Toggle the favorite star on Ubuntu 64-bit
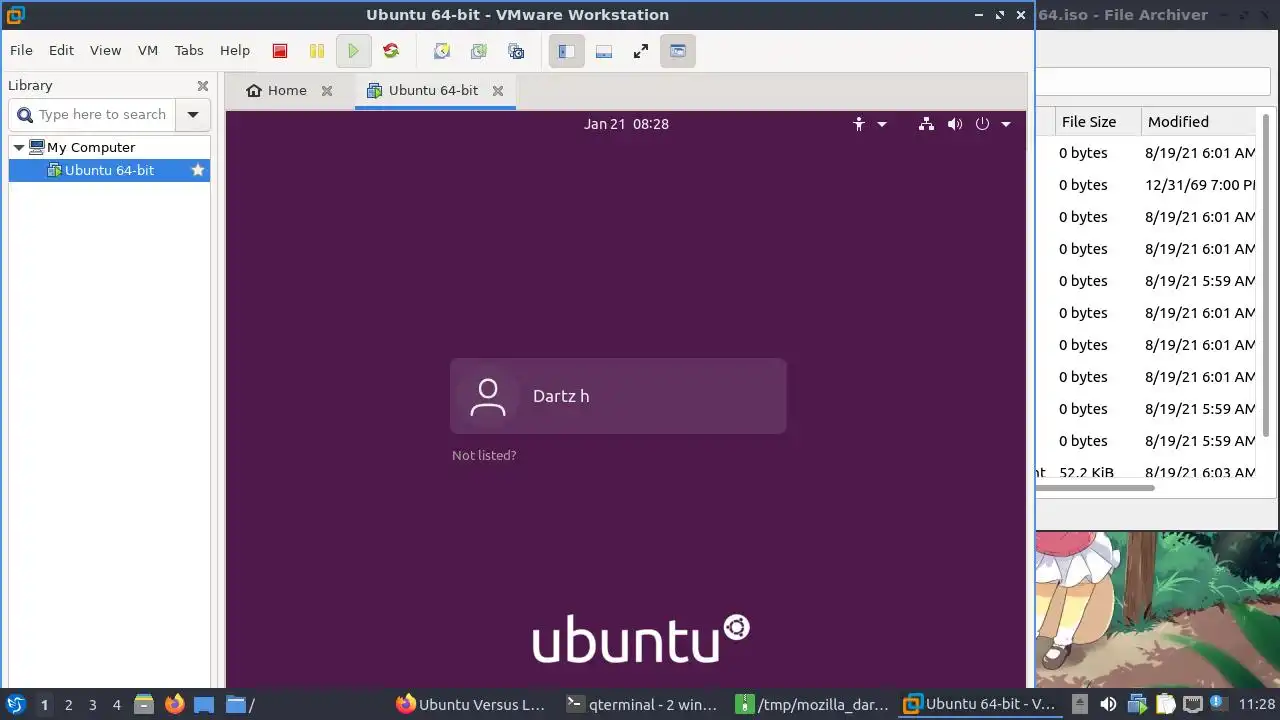 point(198,170)
